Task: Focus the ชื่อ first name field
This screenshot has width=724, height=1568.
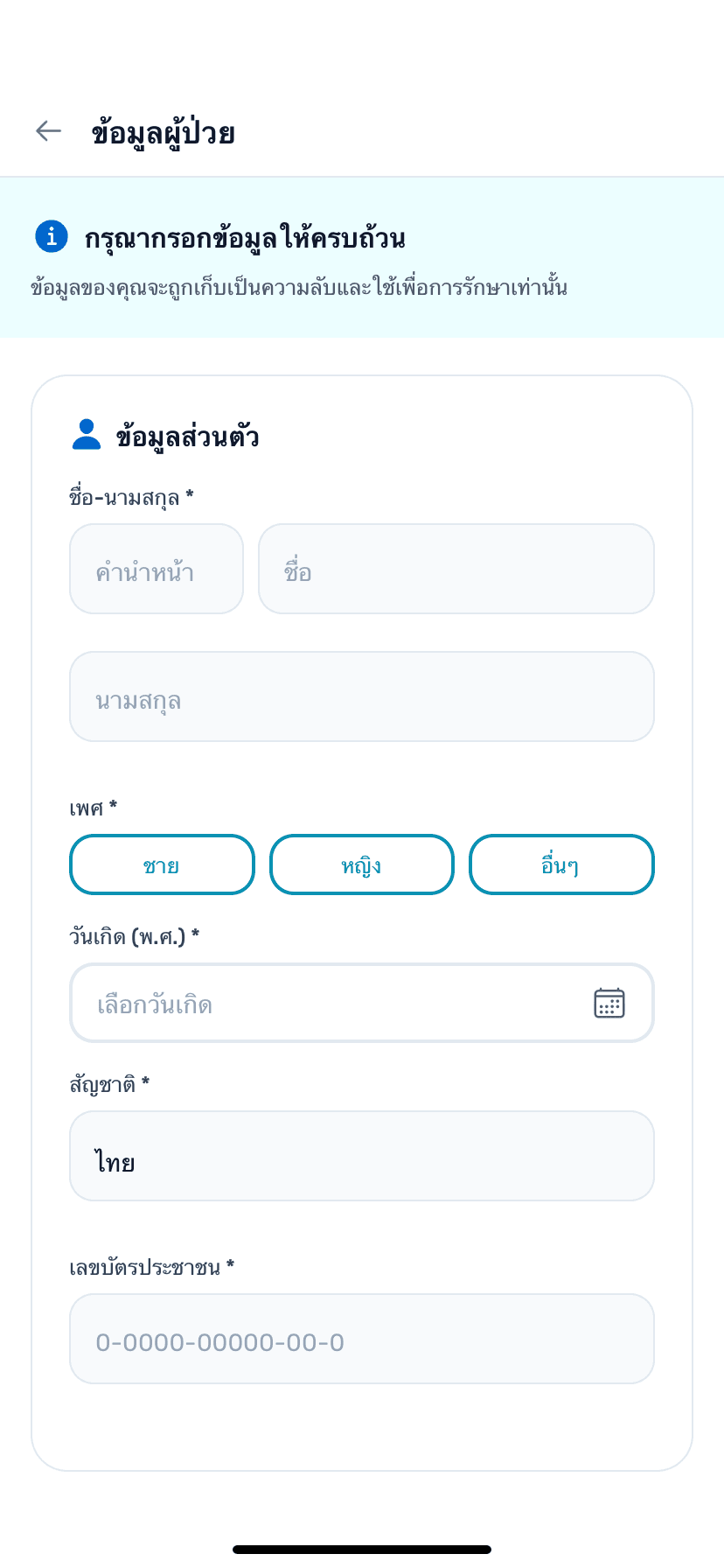Action: pyautogui.click(x=456, y=570)
